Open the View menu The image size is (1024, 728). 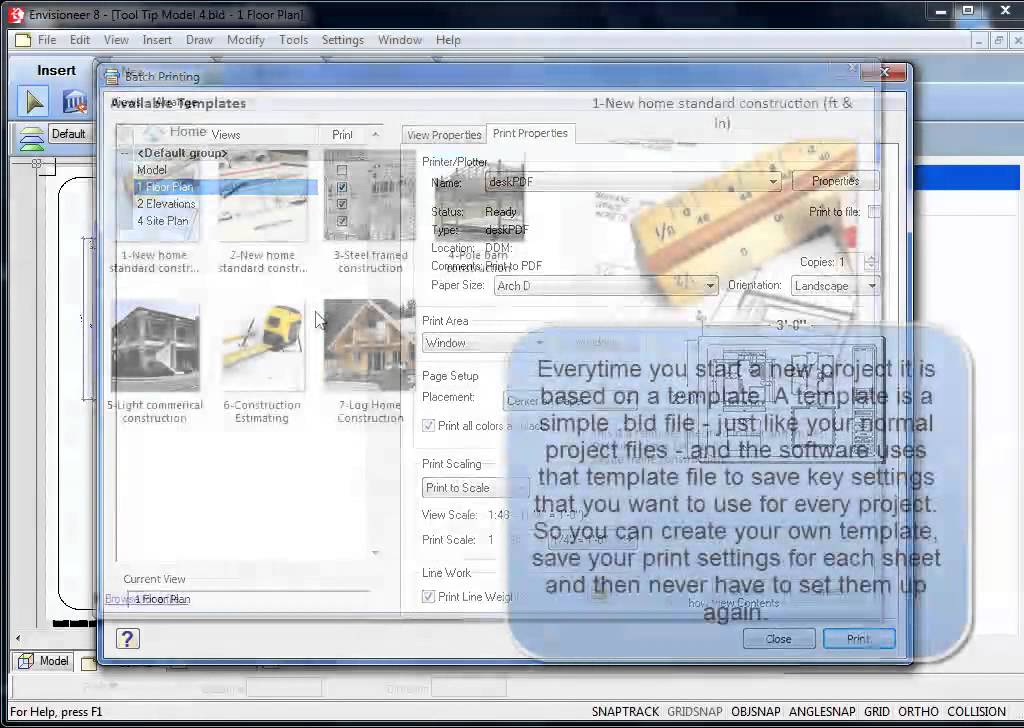point(116,40)
